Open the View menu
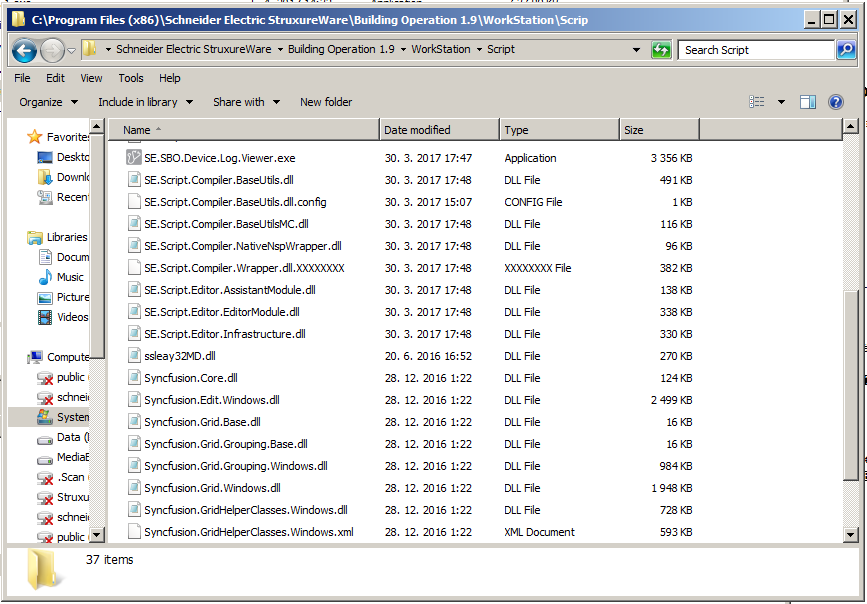867x604 pixels. point(91,78)
